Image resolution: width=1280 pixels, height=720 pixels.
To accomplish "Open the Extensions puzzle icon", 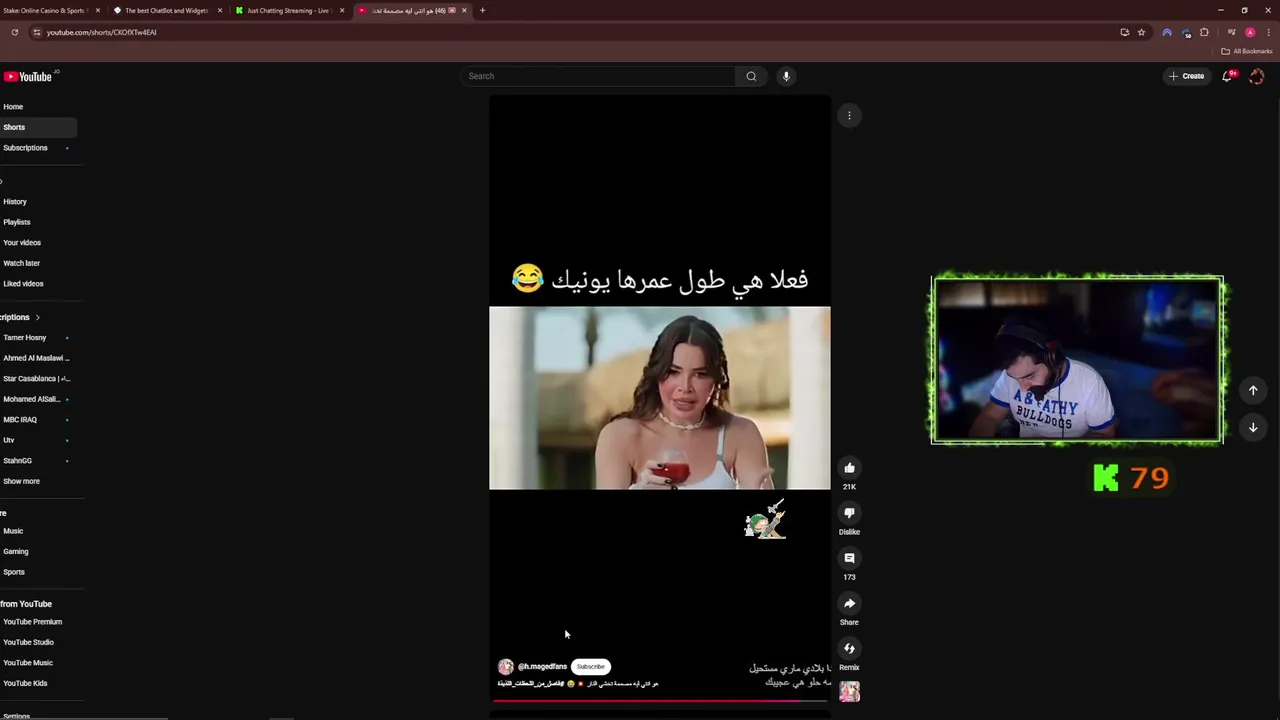I will [1204, 32].
